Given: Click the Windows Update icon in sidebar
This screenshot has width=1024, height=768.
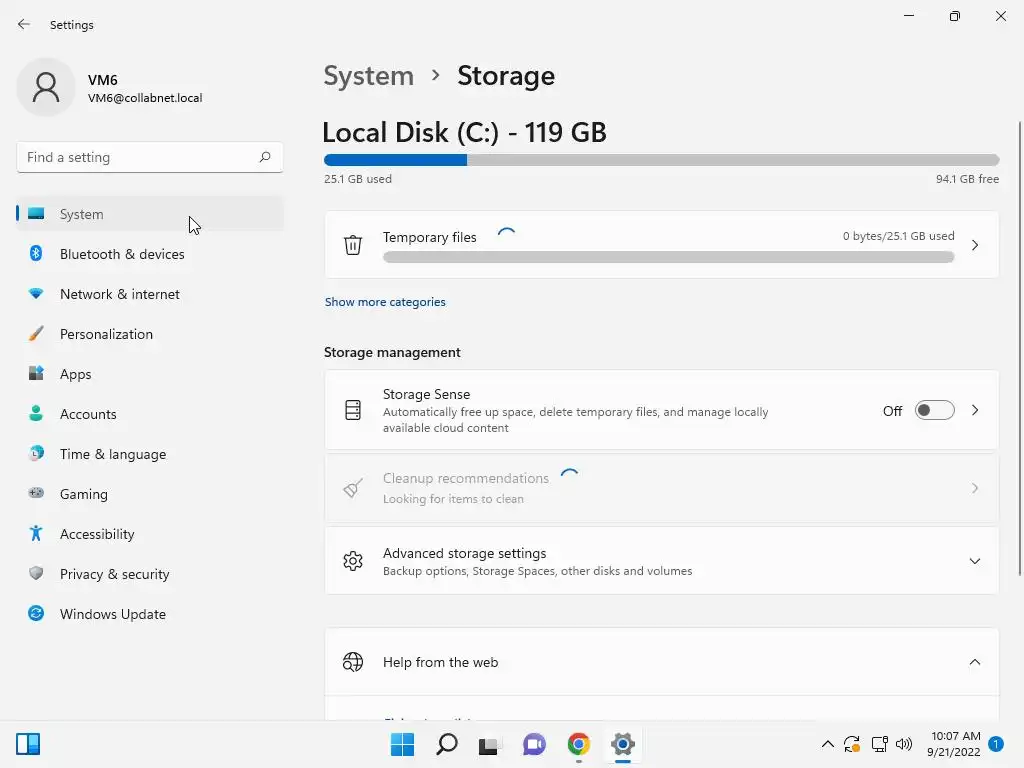Looking at the screenshot, I should (x=36, y=614).
